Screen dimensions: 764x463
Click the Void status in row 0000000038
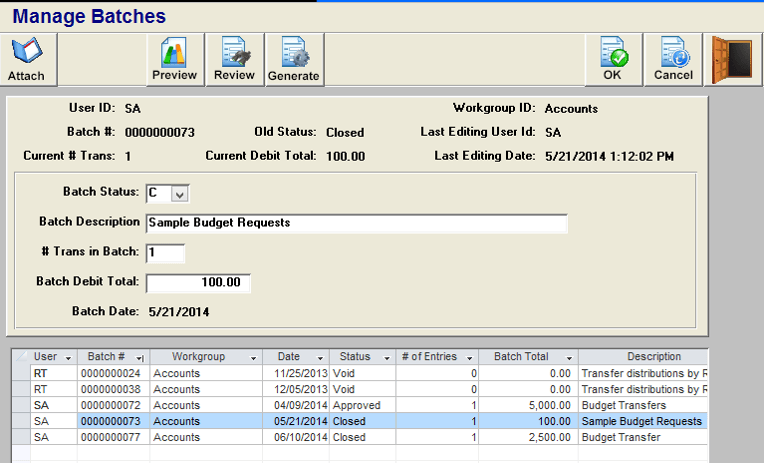[363, 389]
